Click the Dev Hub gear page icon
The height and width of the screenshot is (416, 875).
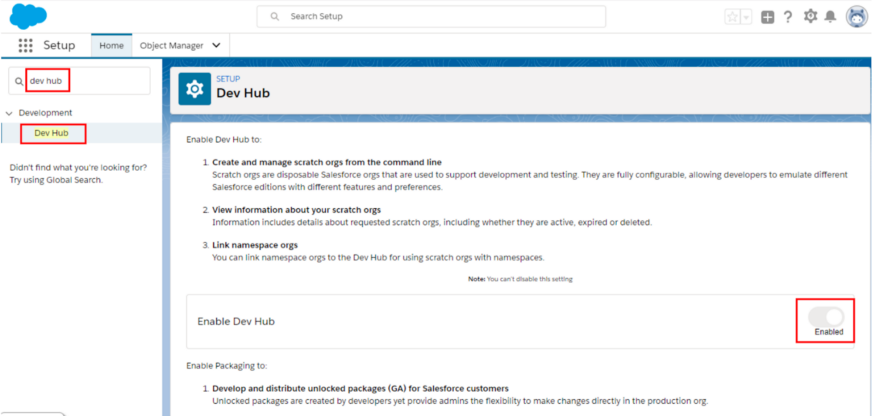pos(194,89)
